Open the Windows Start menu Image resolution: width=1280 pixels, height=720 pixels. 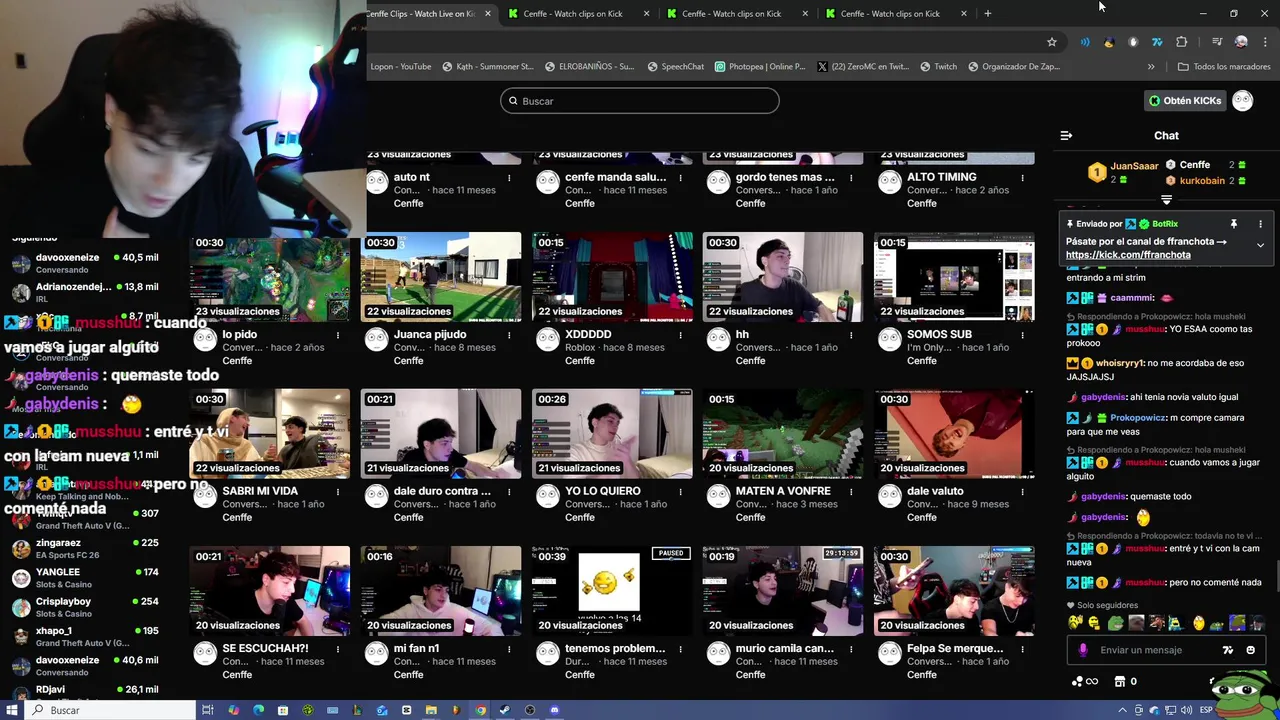(13, 710)
